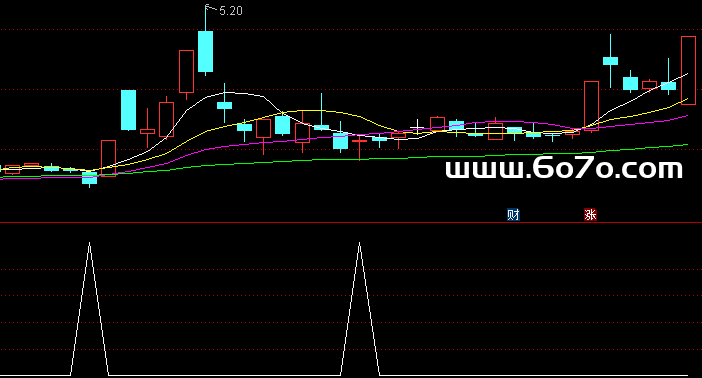Image resolution: width=702 pixels, height=378 pixels.
Task: Select the white doji cross candle
Action: pos(417,128)
